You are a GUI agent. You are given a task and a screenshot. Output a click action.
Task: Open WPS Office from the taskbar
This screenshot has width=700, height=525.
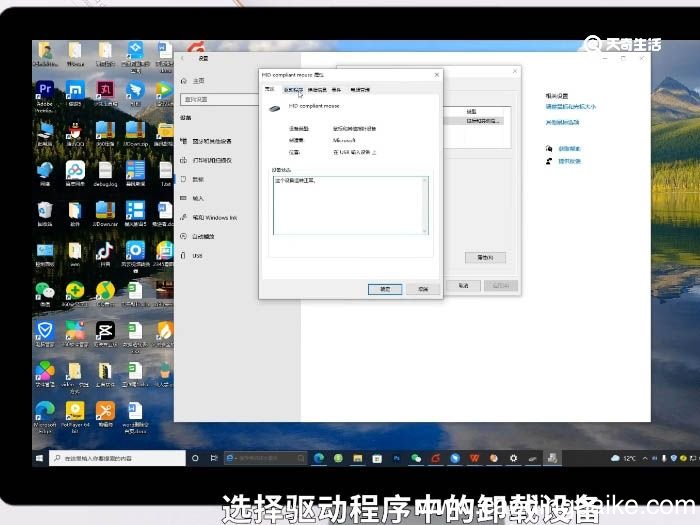point(474,458)
